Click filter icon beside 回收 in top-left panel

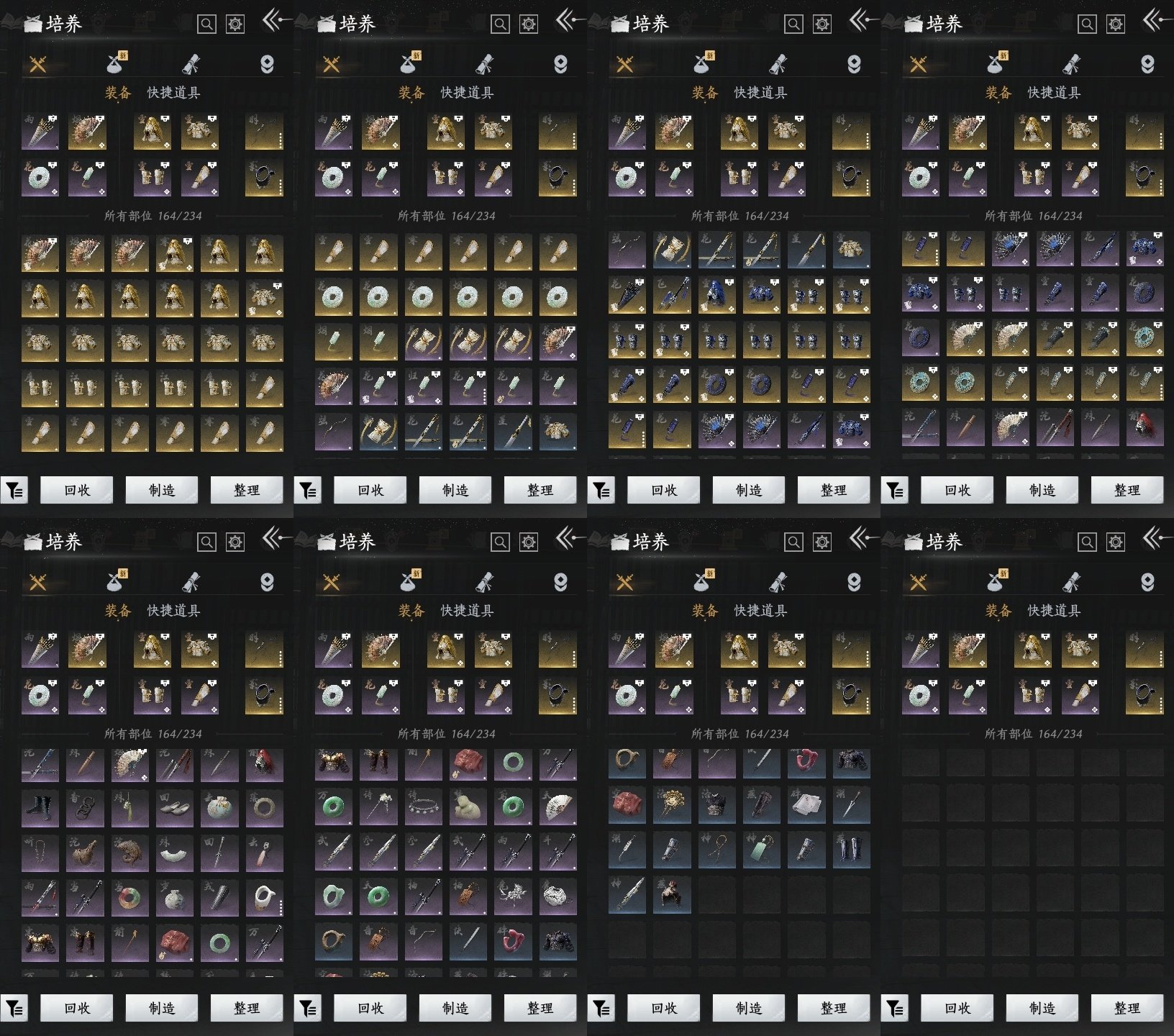(x=14, y=491)
